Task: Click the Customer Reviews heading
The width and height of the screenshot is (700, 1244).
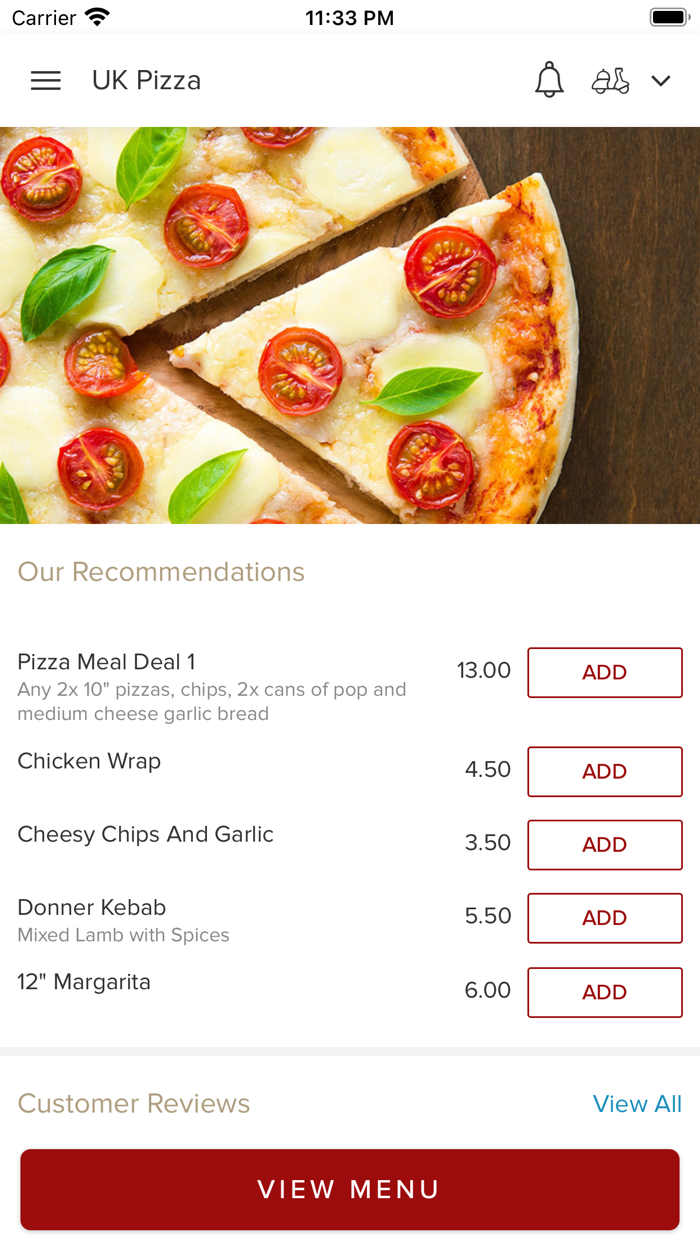Action: coord(134,1104)
